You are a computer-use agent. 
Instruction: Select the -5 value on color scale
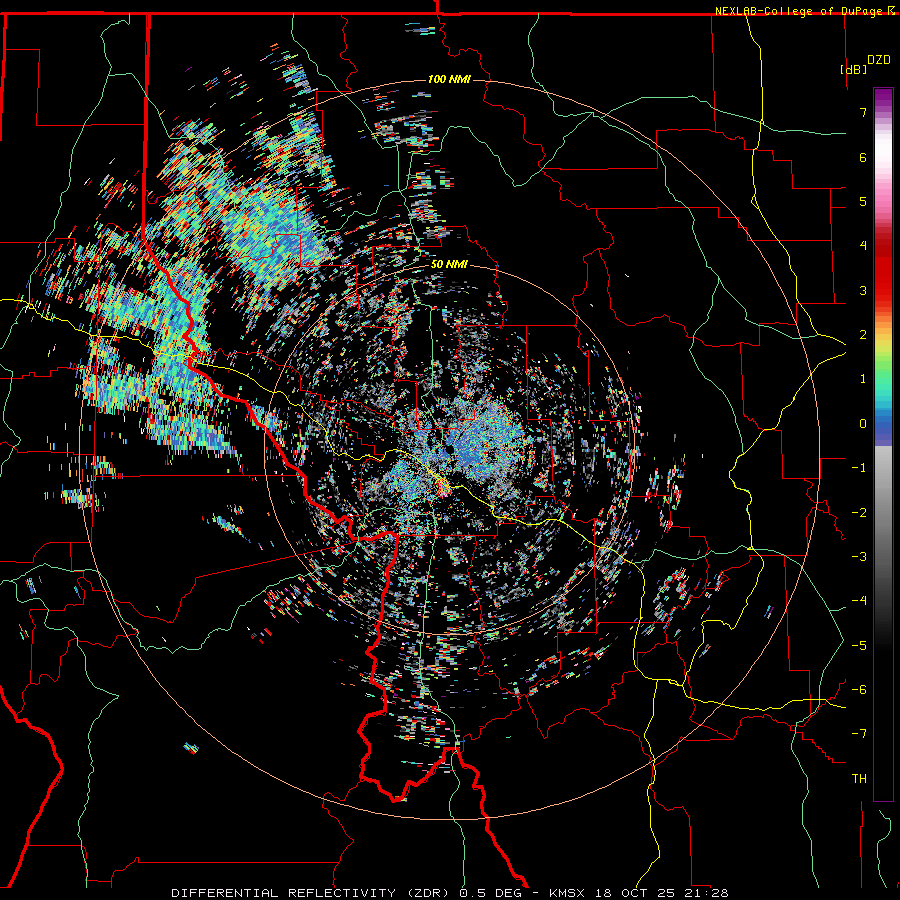859,646
